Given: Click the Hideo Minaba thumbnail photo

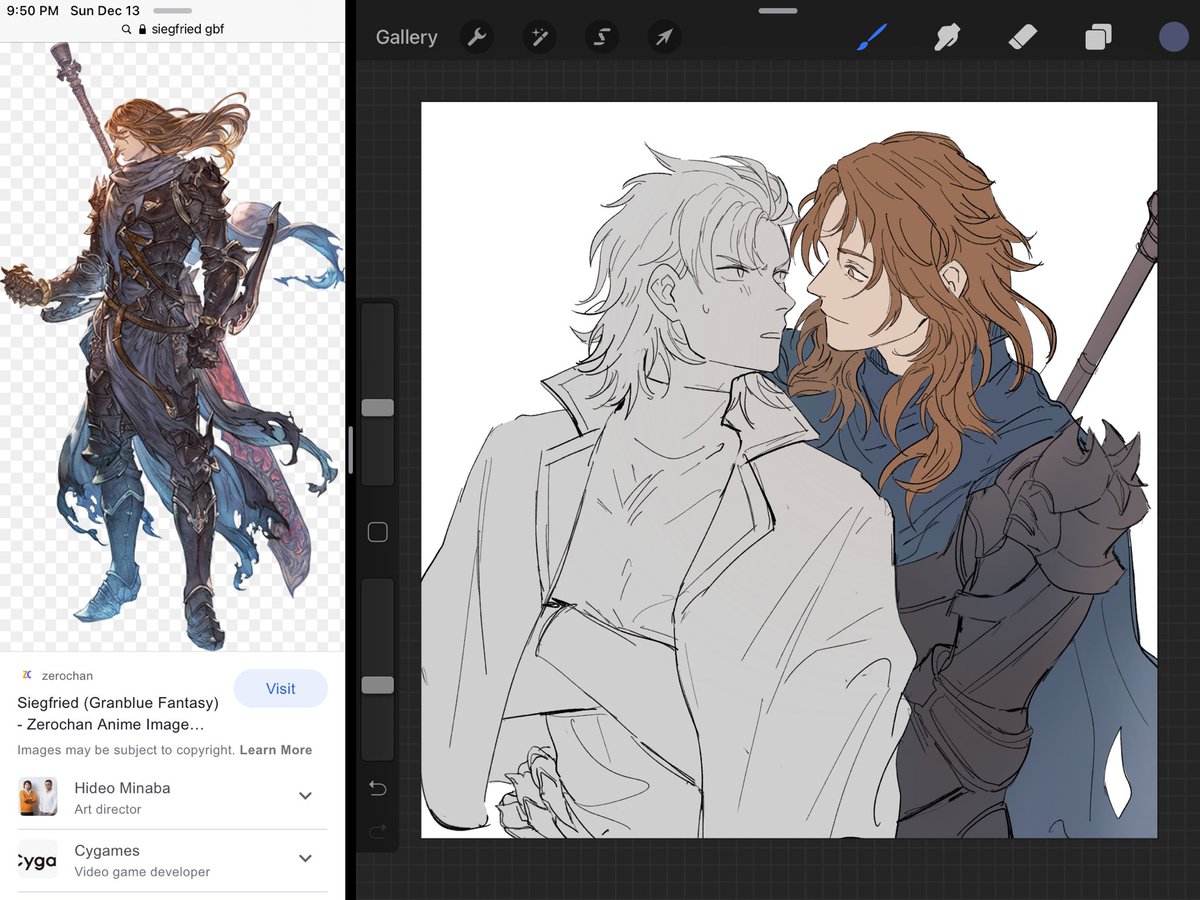Looking at the screenshot, I should point(37,797).
